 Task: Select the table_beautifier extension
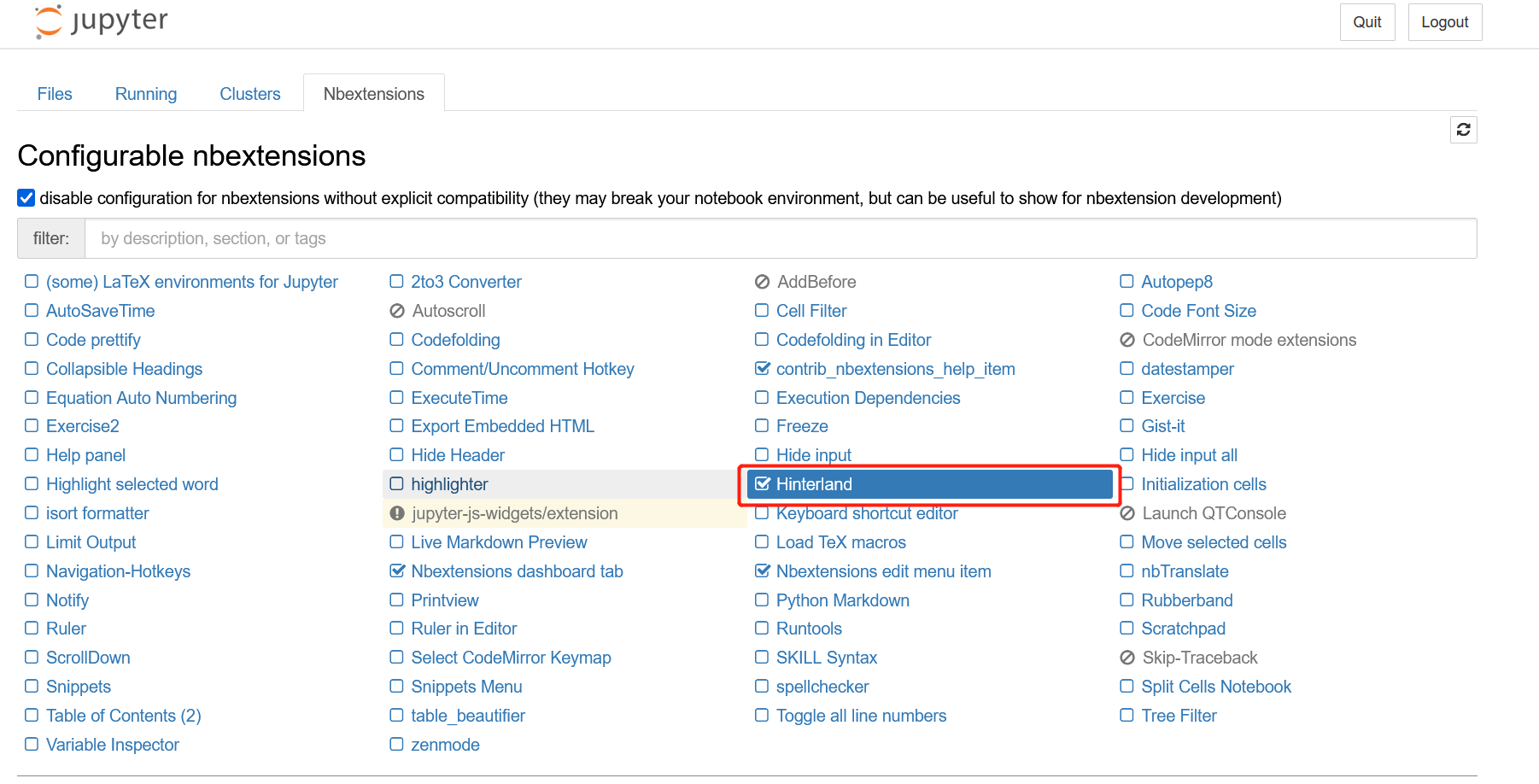pos(468,716)
